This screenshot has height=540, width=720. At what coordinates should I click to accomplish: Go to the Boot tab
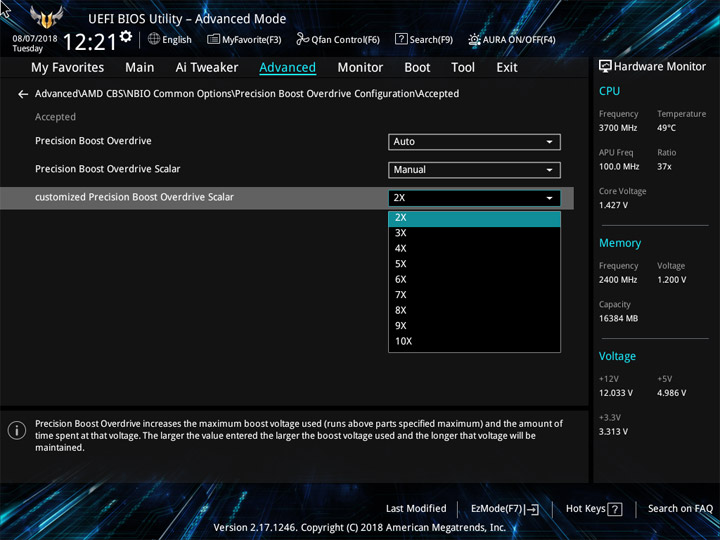[417, 68]
